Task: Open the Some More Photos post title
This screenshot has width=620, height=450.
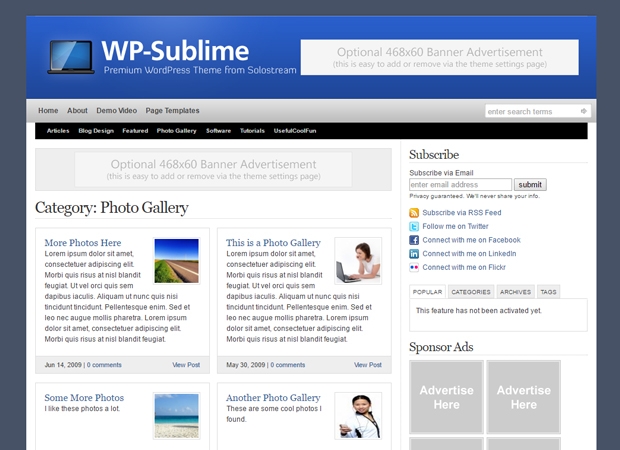Action: click(x=84, y=398)
